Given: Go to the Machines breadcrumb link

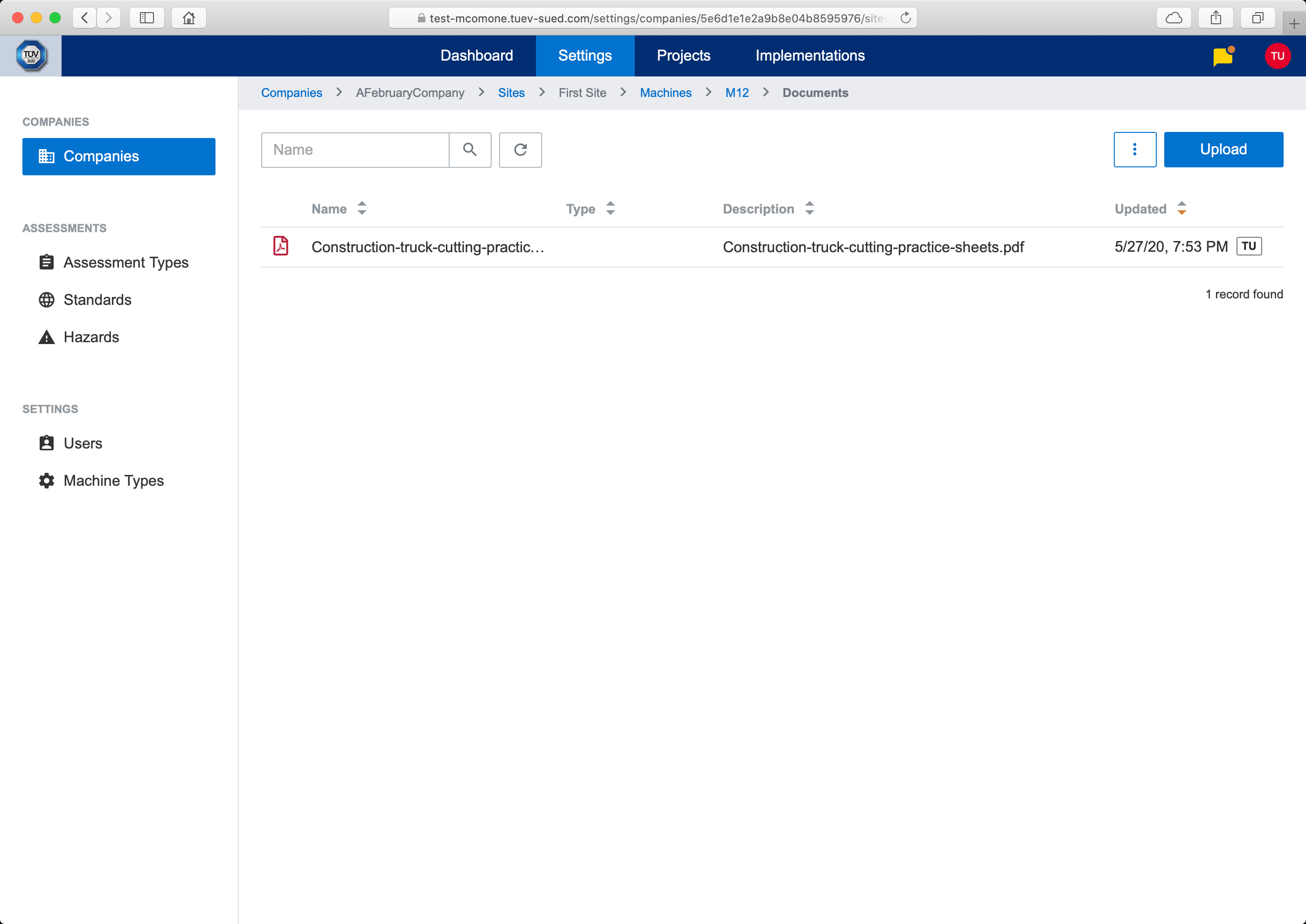Looking at the screenshot, I should (x=665, y=93).
